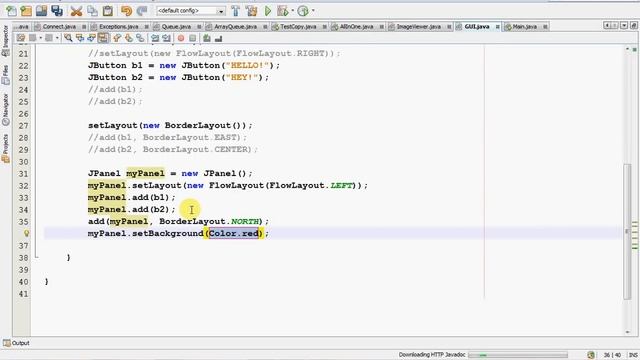Screen dimensions: 640x360
Task: Toggle Bookmark in editor toolbar
Action: [x=140, y=38]
